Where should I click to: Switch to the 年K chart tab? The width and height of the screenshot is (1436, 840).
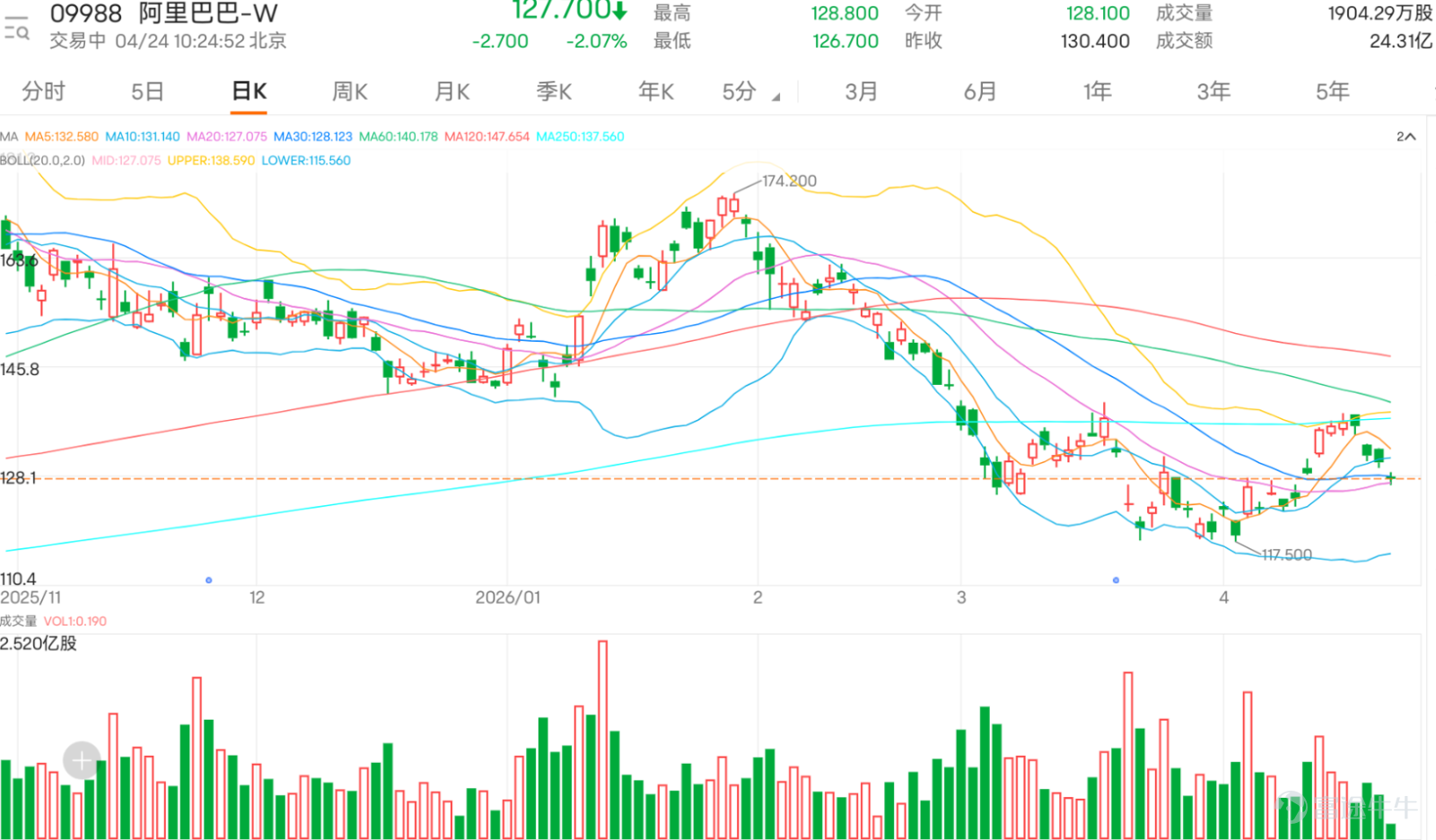point(656,92)
